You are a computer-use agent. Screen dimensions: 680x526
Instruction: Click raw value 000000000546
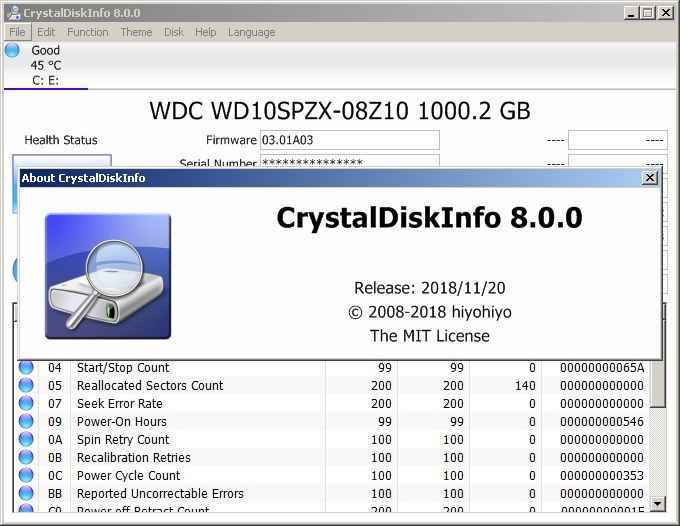point(602,421)
